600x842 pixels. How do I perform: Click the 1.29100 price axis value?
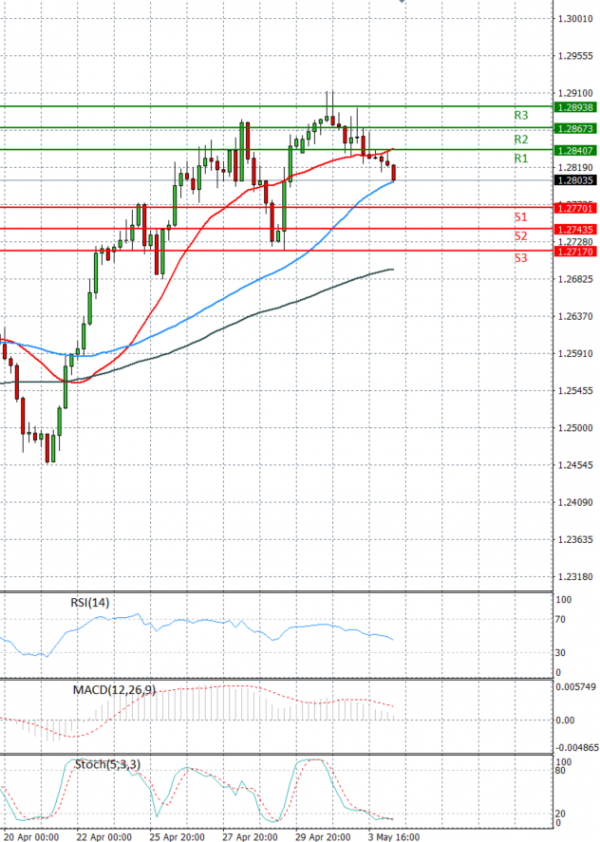[575, 93]
